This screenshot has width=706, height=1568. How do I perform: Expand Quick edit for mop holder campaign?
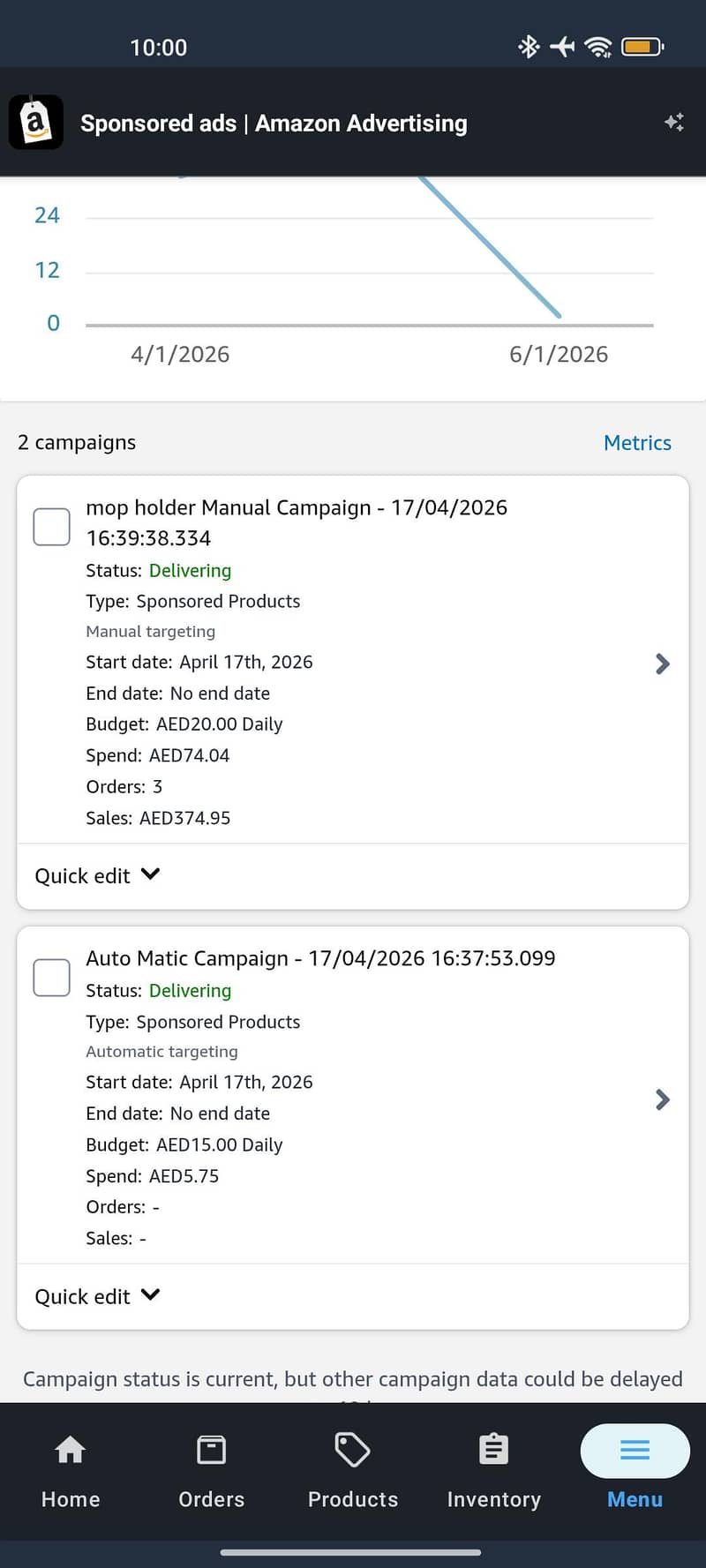pyautogui.click(x=97, y=875)
